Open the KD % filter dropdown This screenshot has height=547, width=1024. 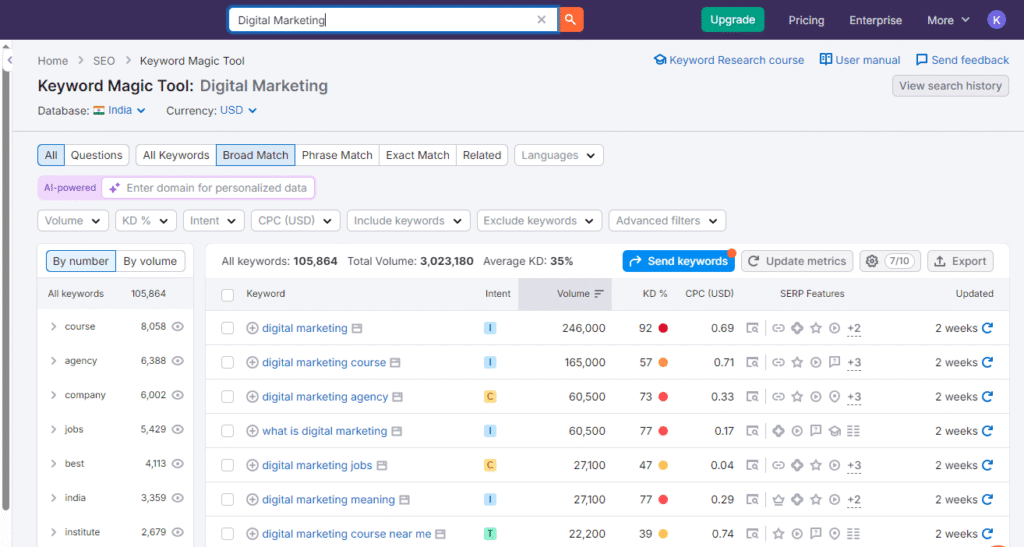tap(146, 221)
